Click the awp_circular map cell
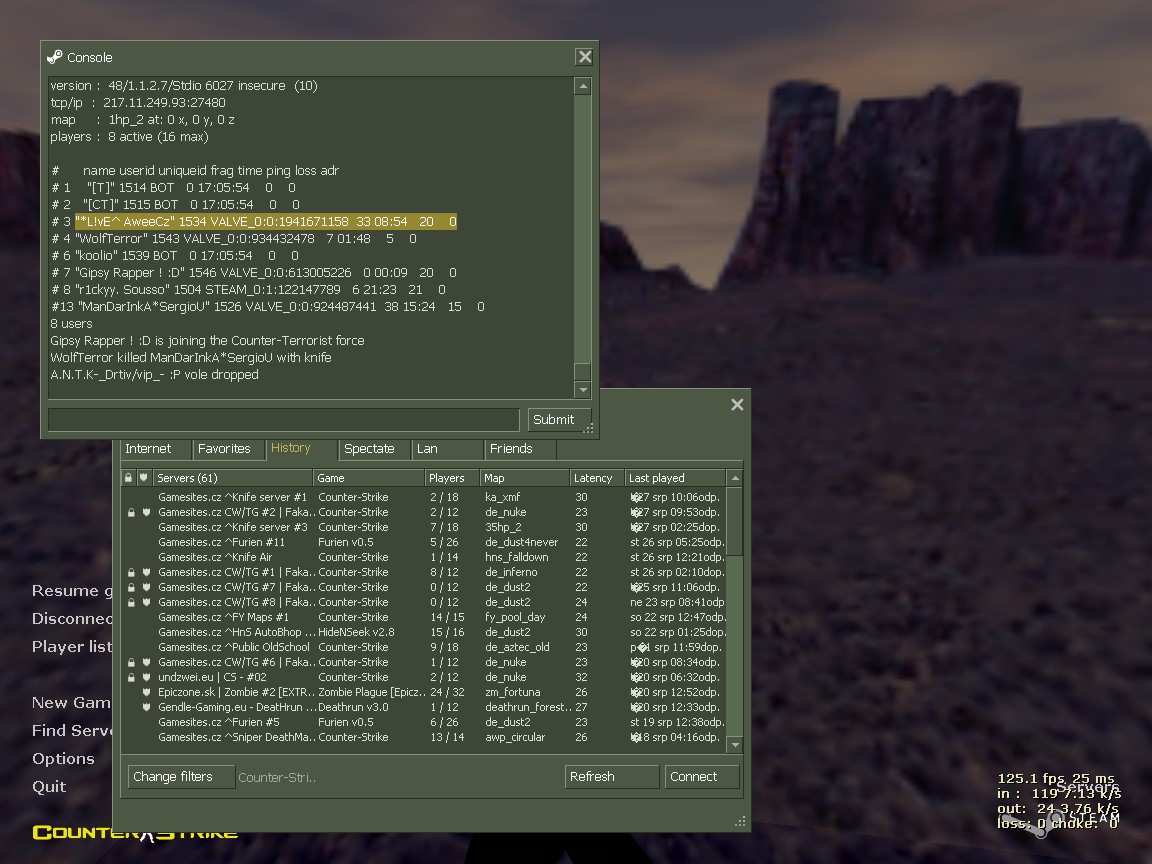1152x864 pixels. click(x=515, y=737)
